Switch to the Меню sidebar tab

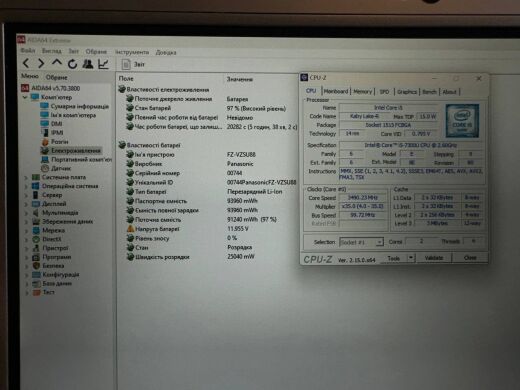pos(30,76)
